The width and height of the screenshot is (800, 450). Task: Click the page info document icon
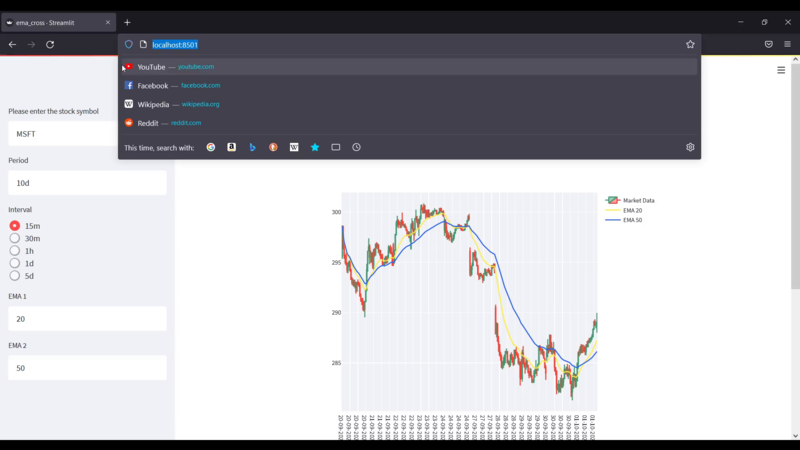pyautogui.click(x=143, y=44)
